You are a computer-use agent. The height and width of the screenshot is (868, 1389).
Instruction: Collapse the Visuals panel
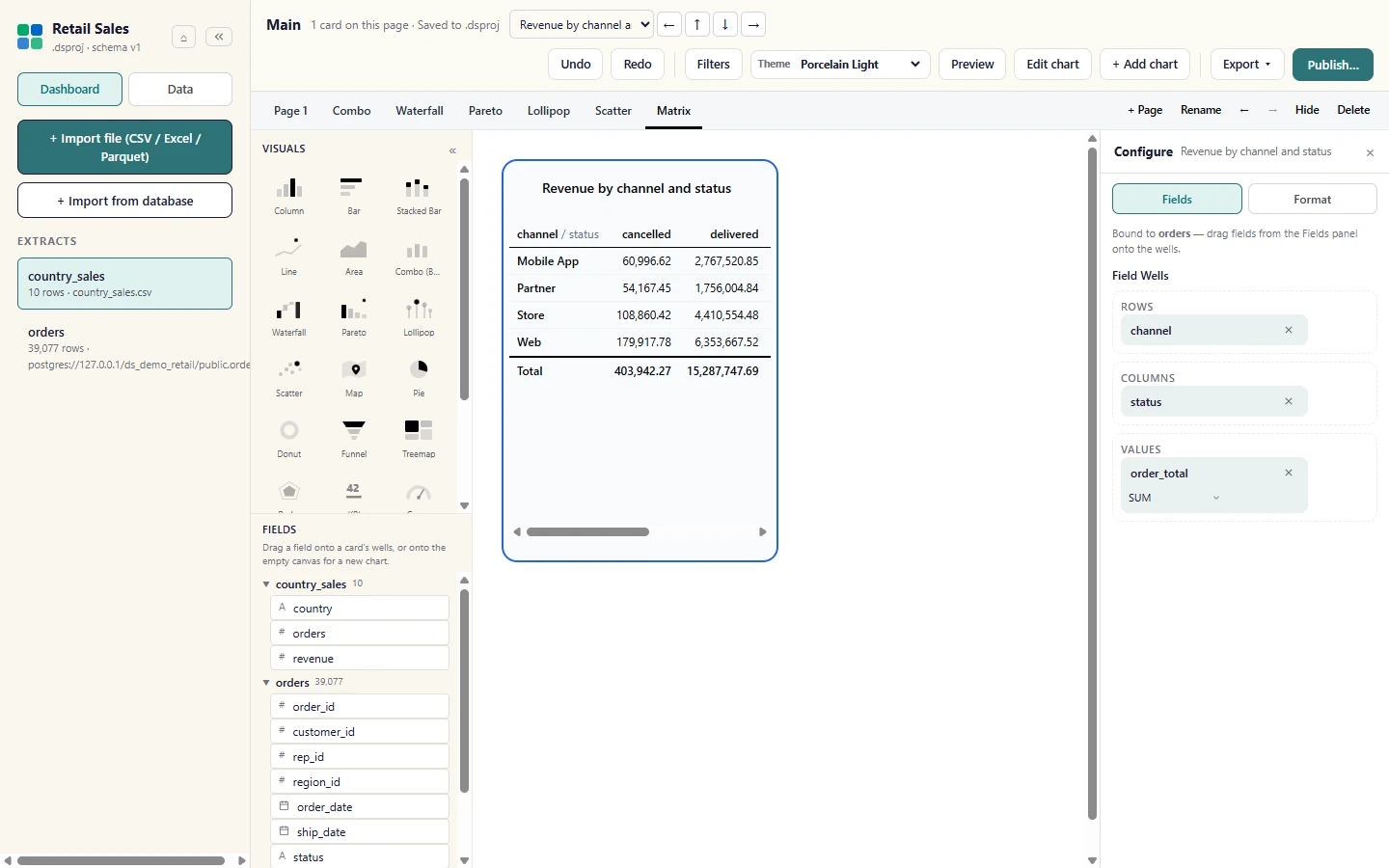[x=452, y=150]
